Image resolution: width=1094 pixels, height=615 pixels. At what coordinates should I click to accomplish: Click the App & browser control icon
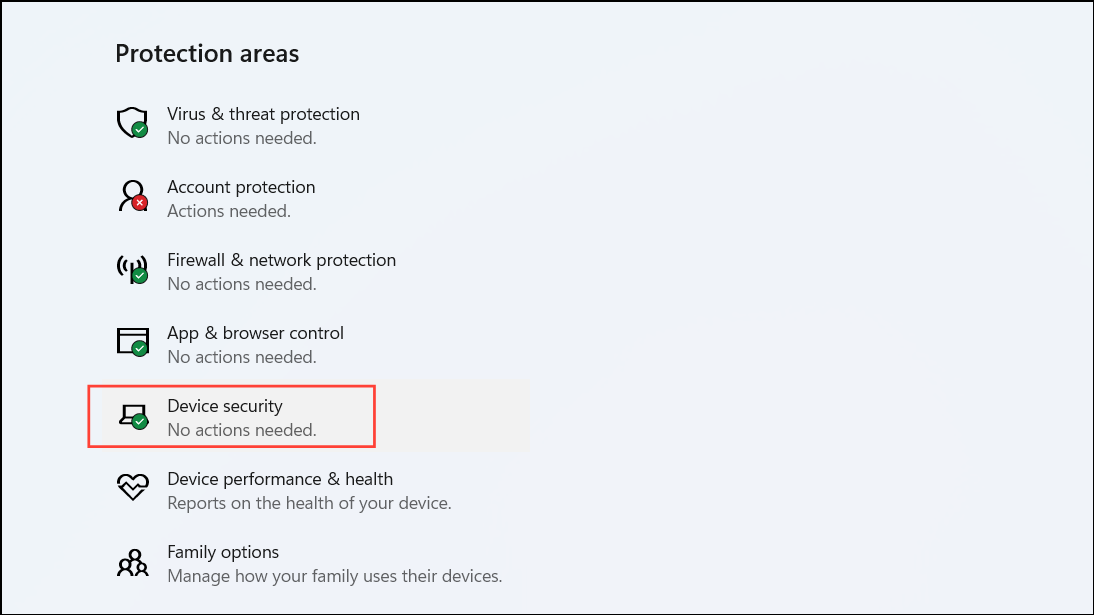(132, 341)
